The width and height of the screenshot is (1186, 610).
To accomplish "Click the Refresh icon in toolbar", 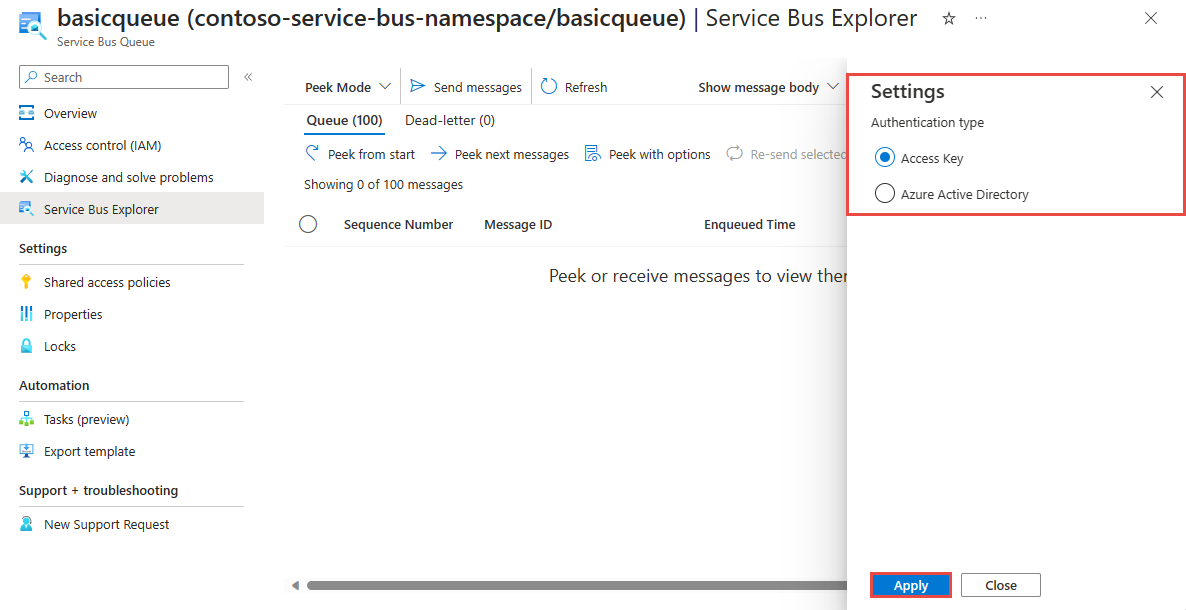I will (549, 87).
